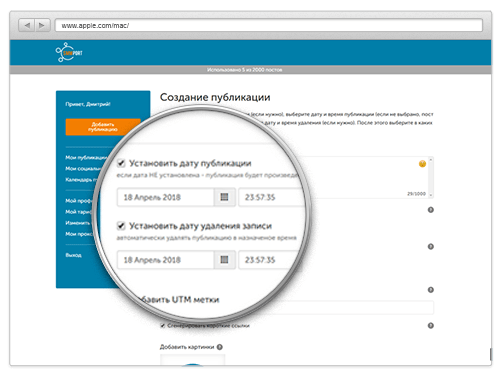Click the 23:57:35 publication time field

click(272, 197)
